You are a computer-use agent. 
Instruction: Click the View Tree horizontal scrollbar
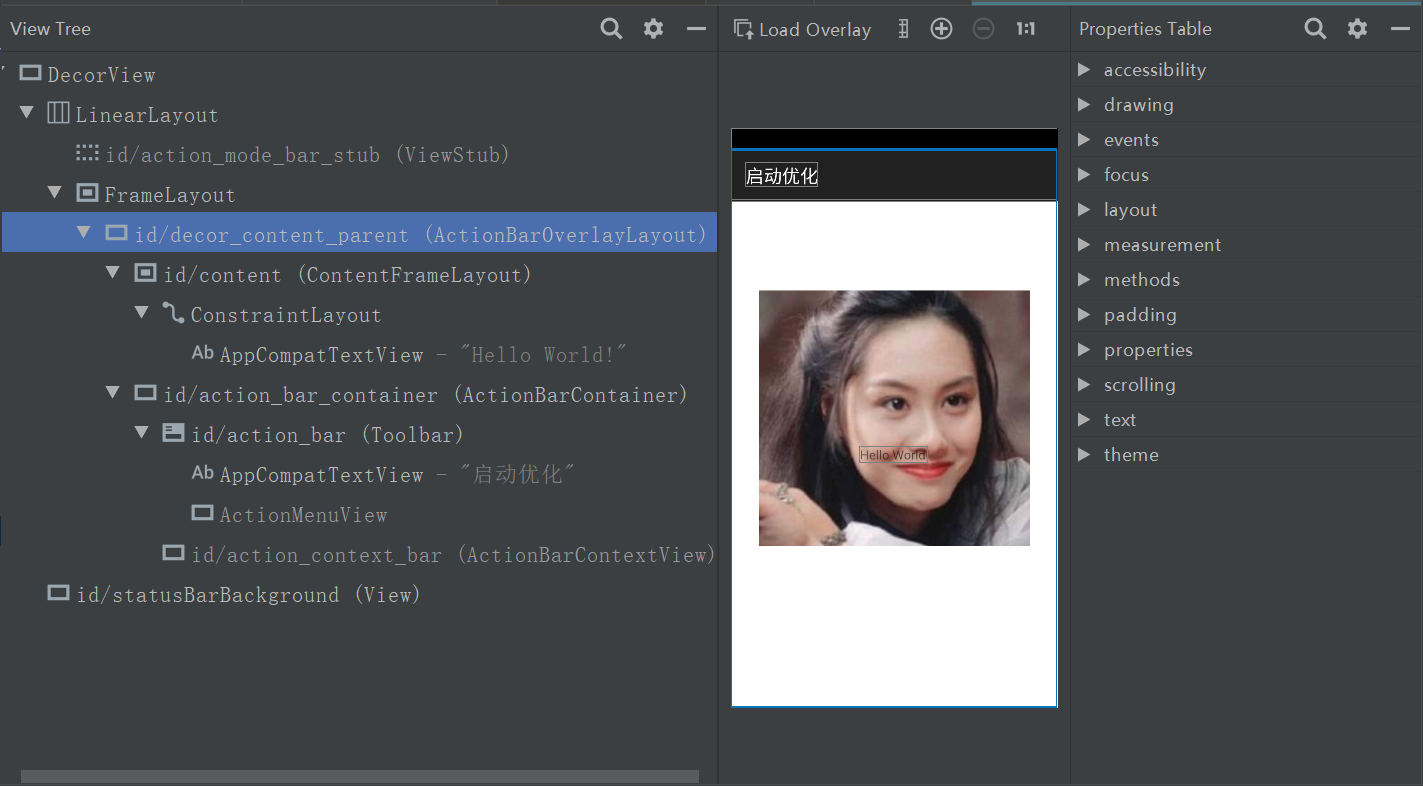[x=360, y=776]
